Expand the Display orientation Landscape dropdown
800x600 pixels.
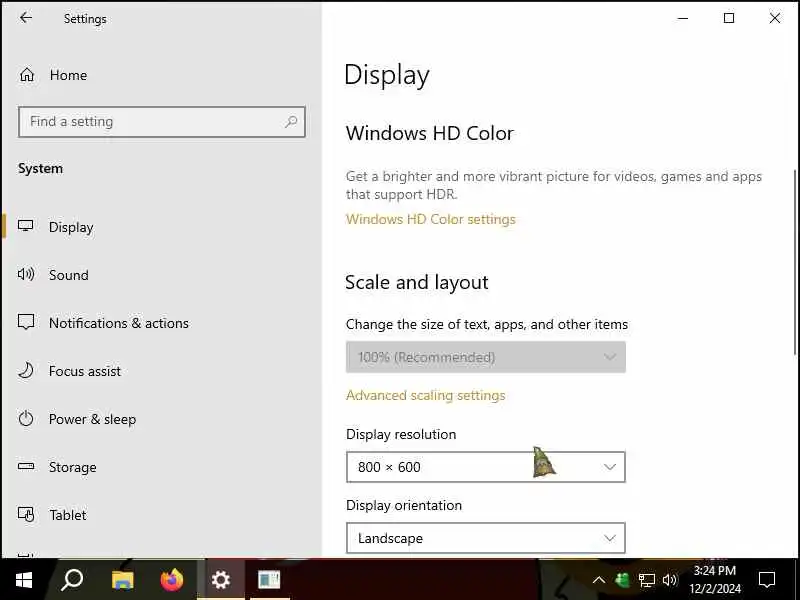[x=486, y=538]
